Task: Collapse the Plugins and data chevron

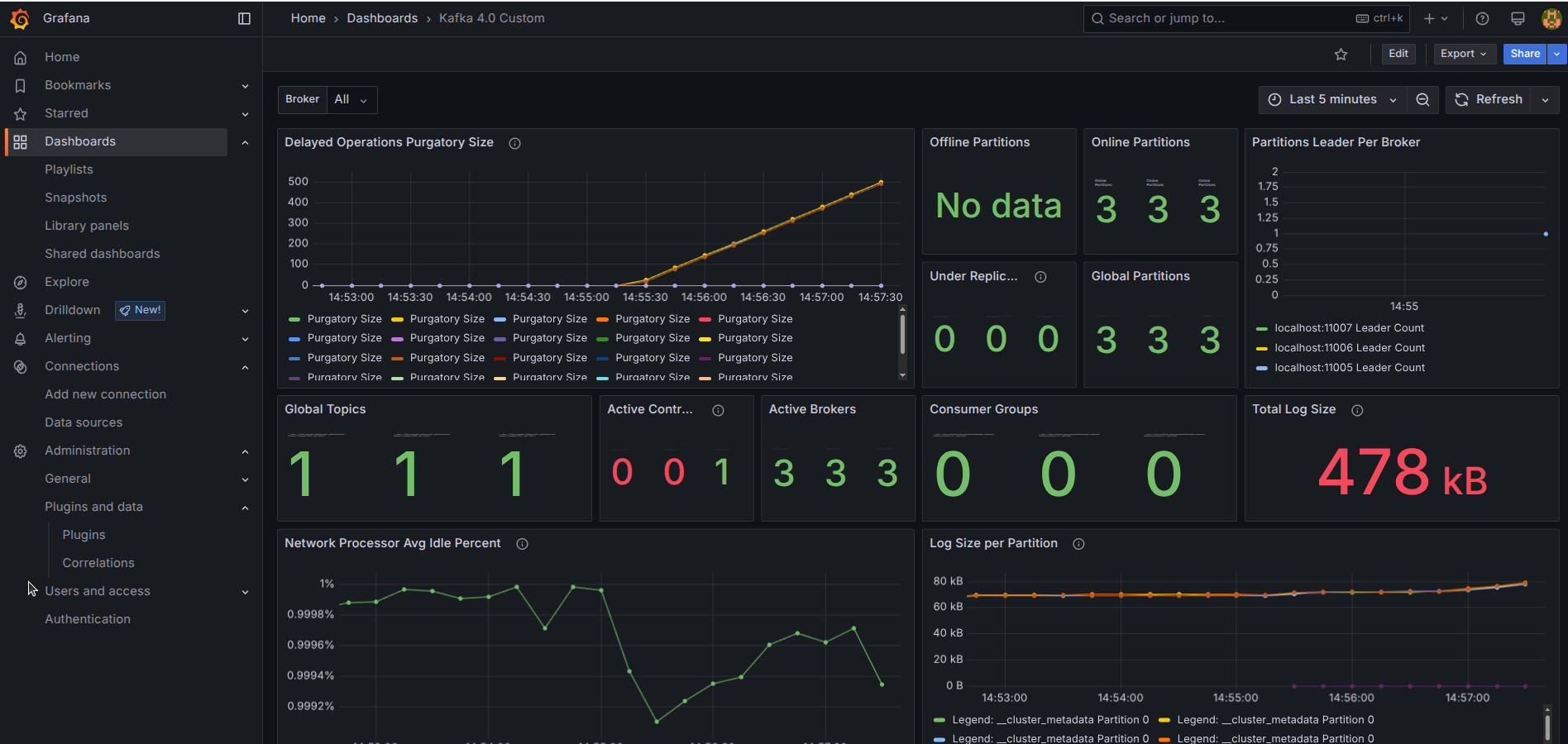Action: coord(245,508)
